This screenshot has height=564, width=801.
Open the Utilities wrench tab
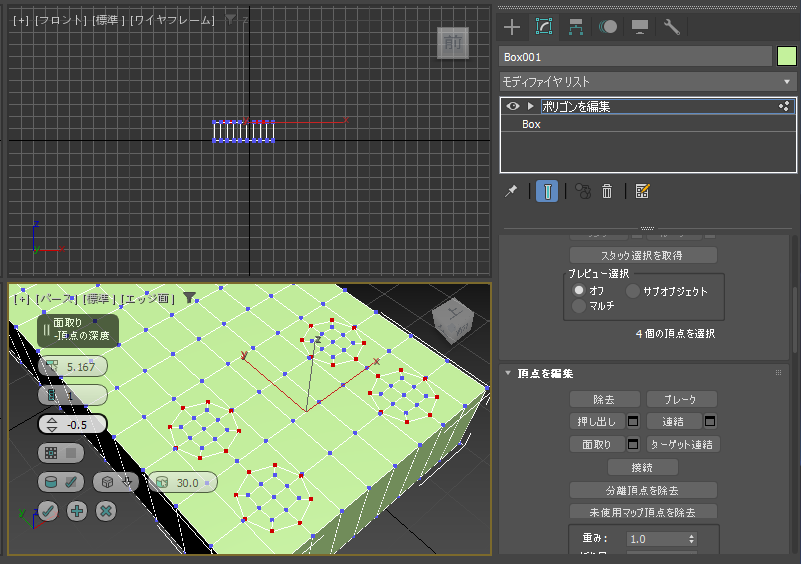(x=671, y=27)
